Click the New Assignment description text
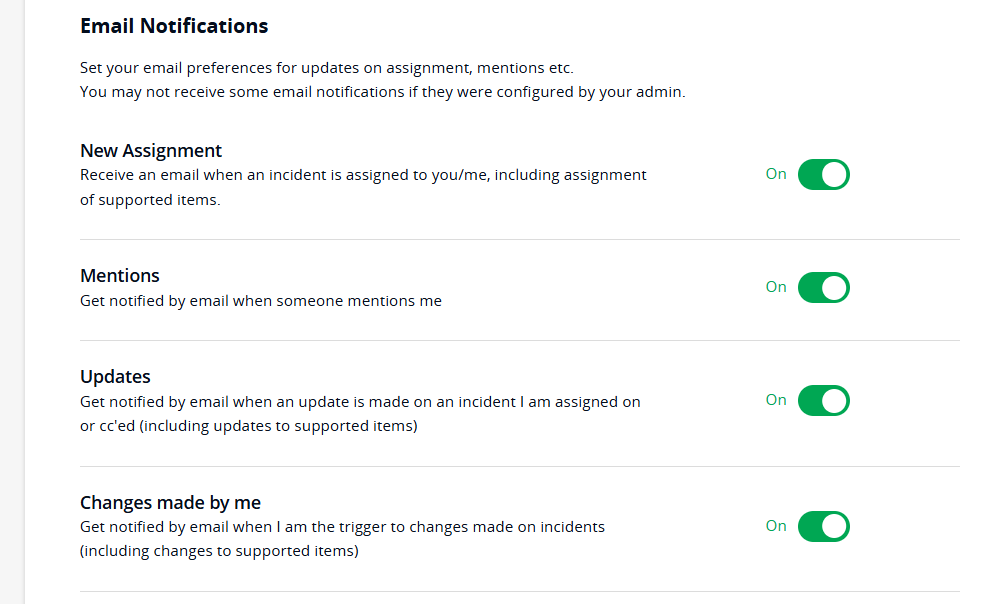984x604 pixels. (x=363, y=187)
